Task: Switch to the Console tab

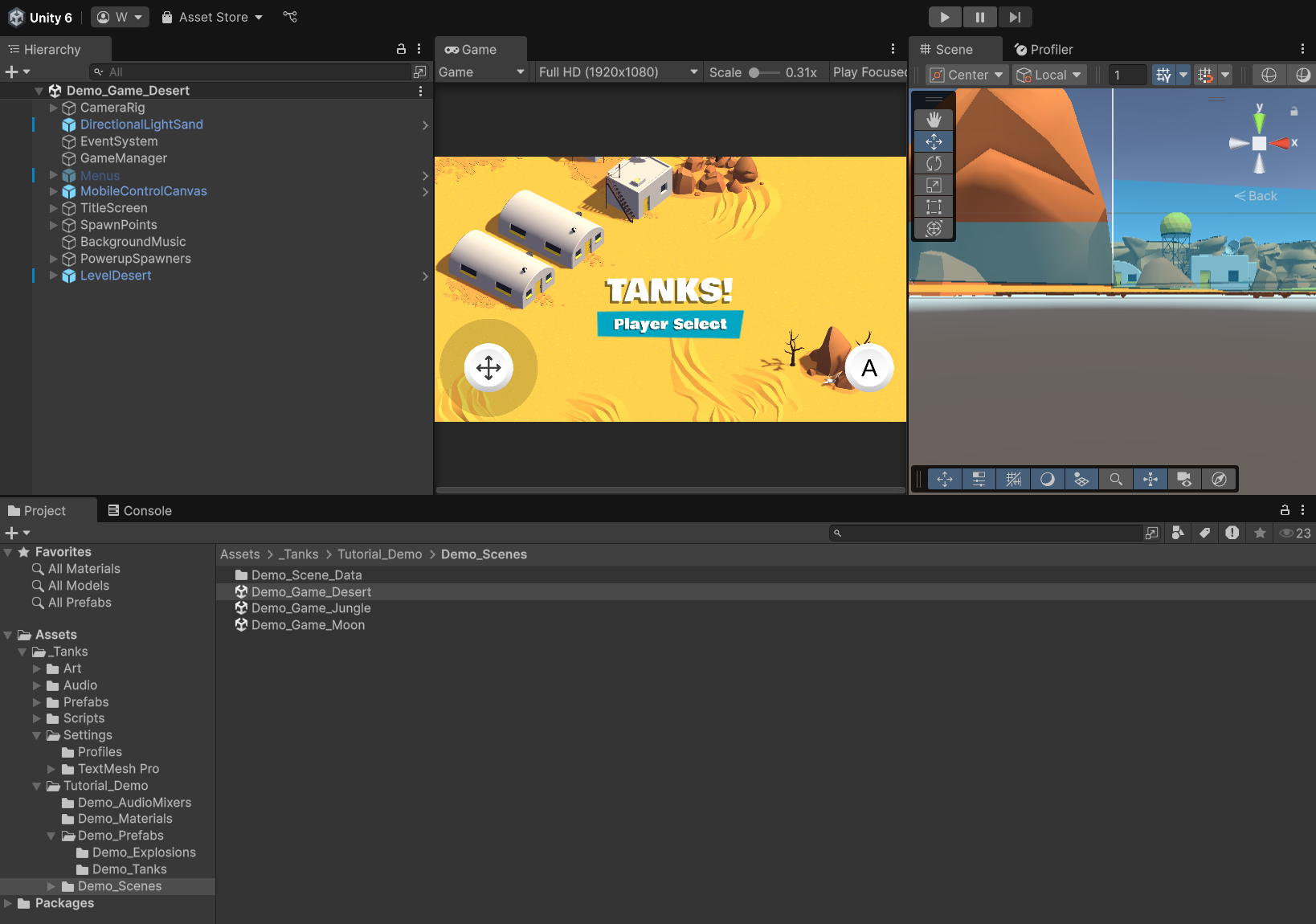Action: (x=140, y=511)
